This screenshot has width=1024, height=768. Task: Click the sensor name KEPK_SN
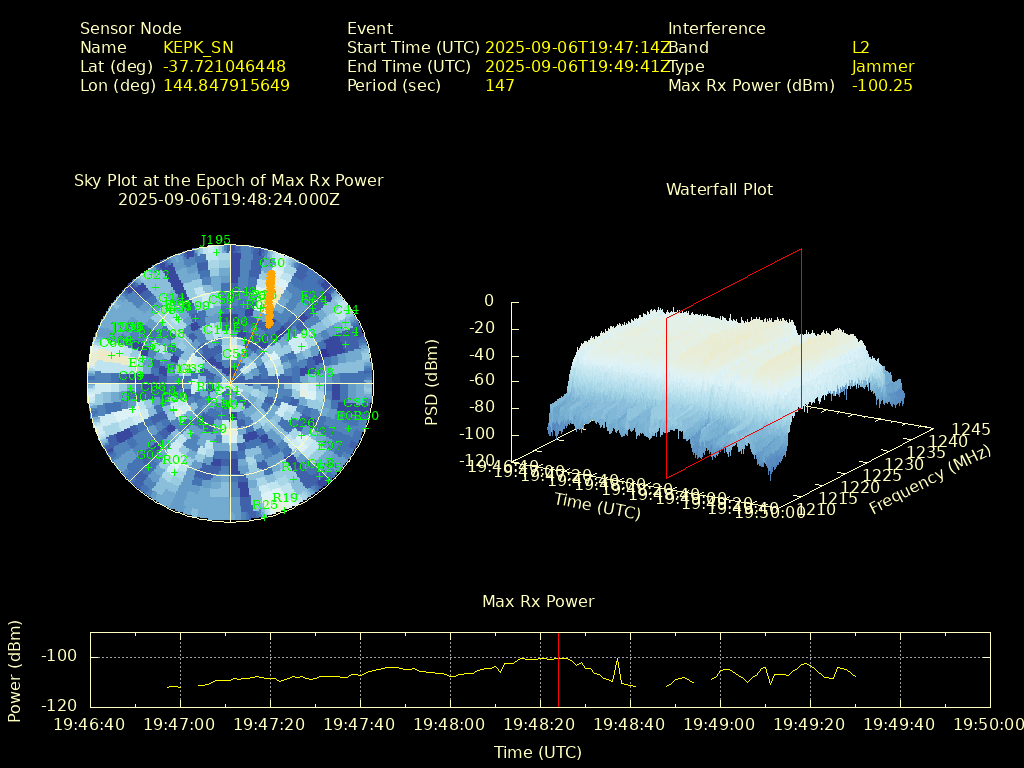(x=198, y=47)
